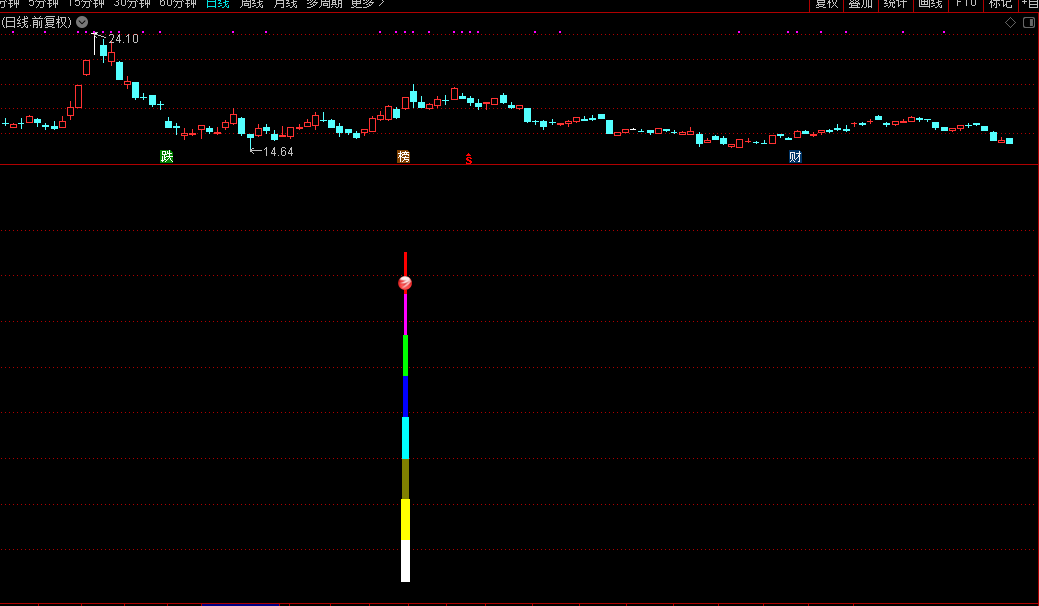Screen dimensions: 1039x606
Task: Click the green 跌 event marker
Action: pos(167,156)
